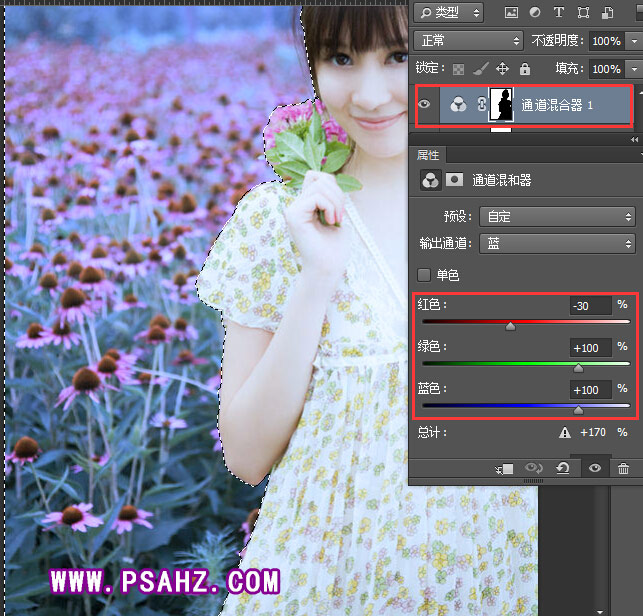The height and width of the screenshot is (616, 643).
Task: Switch to the 属性 properties tab
Action: (428, 155)
